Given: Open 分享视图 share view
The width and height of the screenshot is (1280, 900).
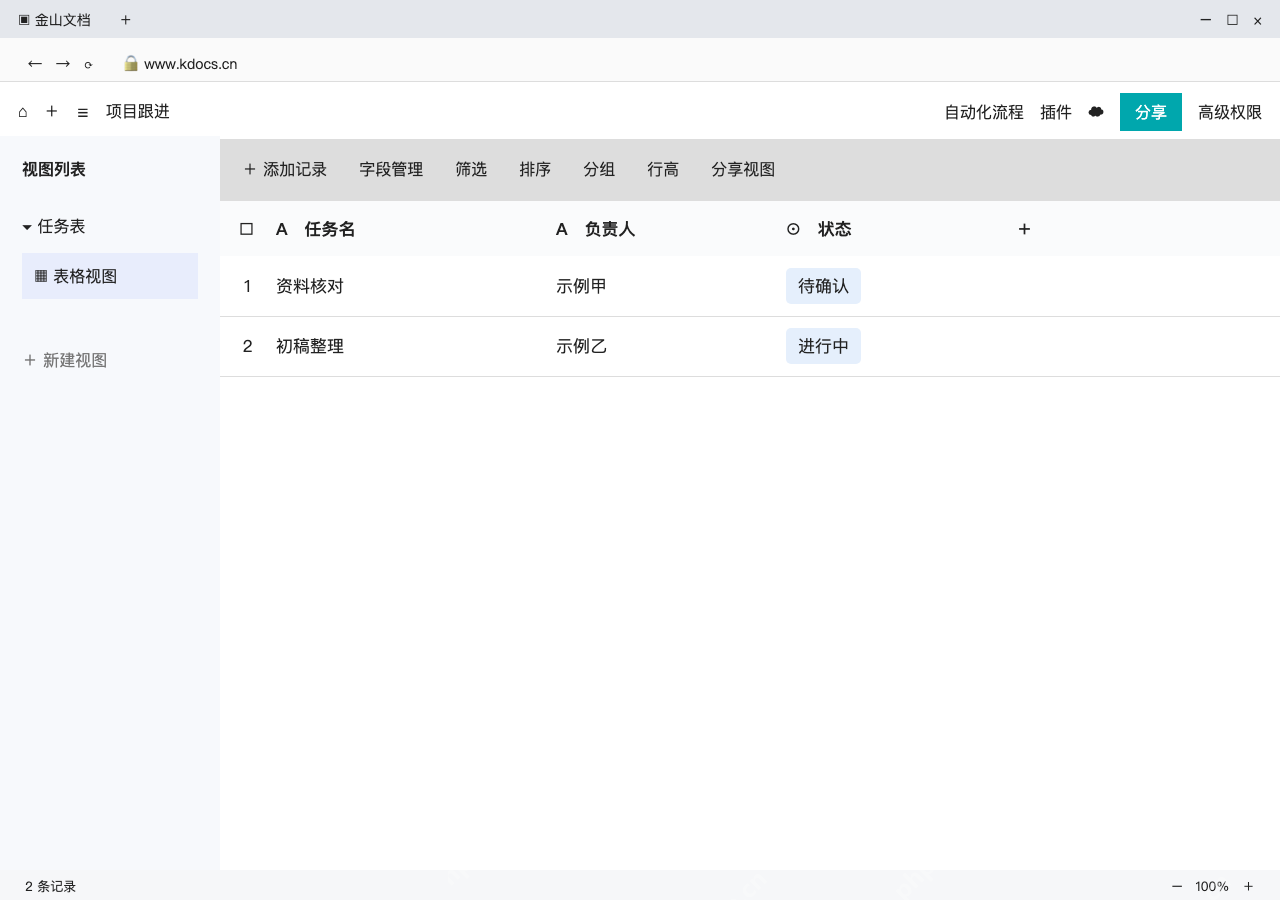Looking at the screenshot, I should 743,169.
